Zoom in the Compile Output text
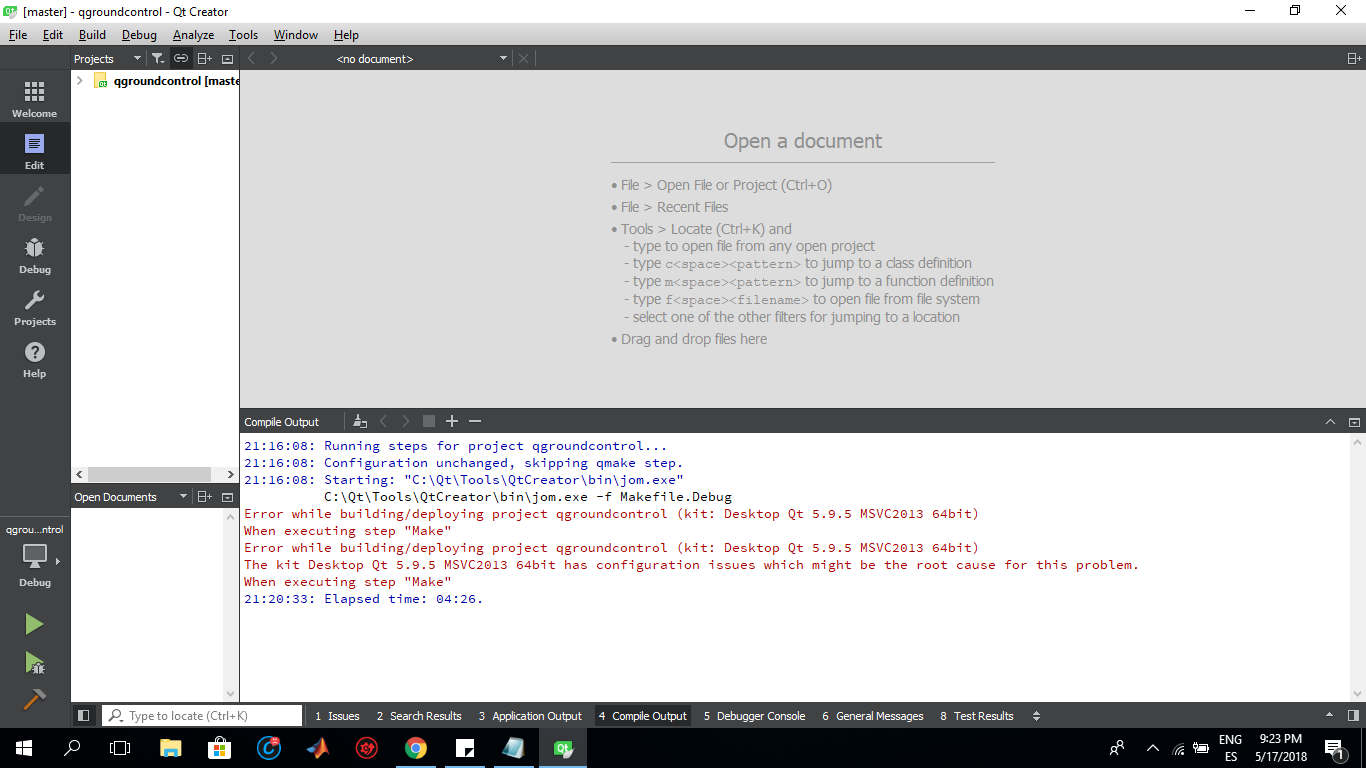This screenshot has width=1366, height=768. (452, 422)
